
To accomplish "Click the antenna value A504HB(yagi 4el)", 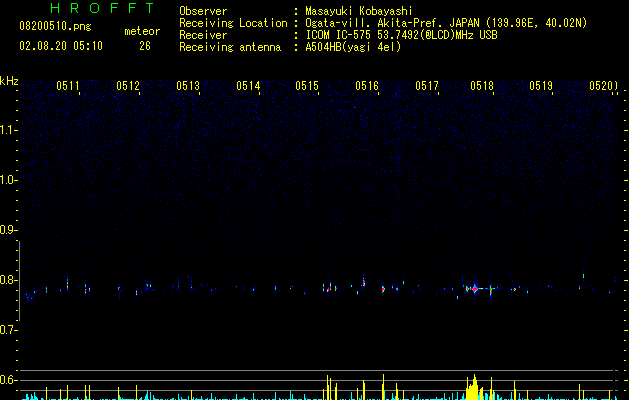I will click(353, 47).
